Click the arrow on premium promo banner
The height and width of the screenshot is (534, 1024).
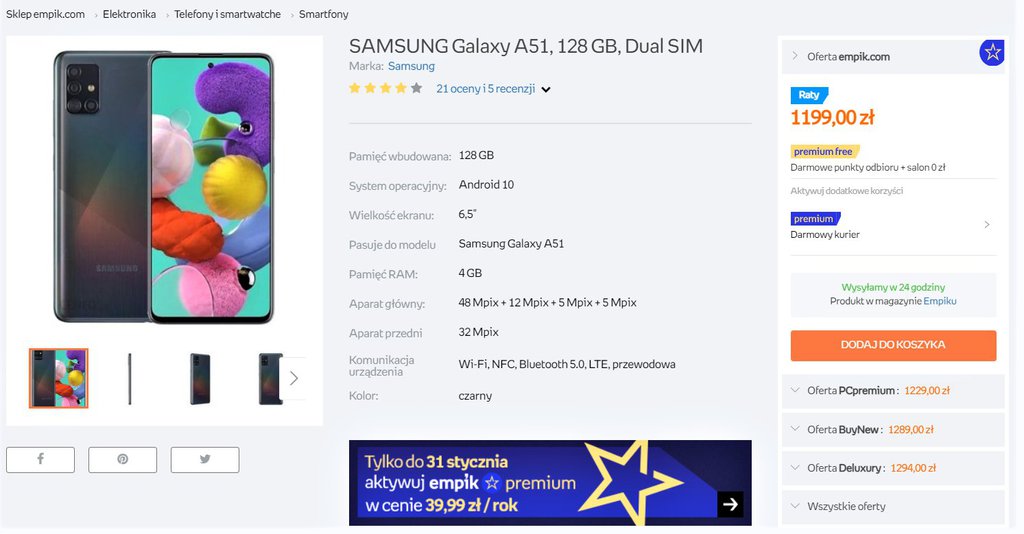pyautogui.click(x=730, y=504)
